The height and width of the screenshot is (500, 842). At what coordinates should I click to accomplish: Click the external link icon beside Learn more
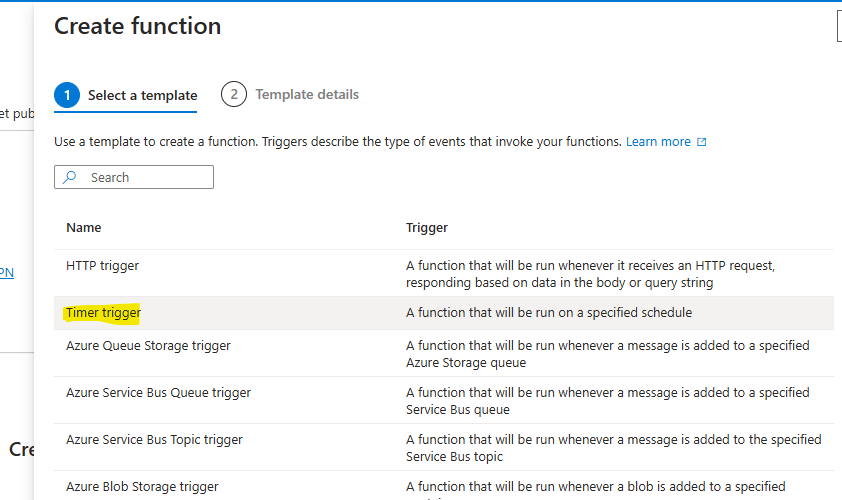click(701, 142)
